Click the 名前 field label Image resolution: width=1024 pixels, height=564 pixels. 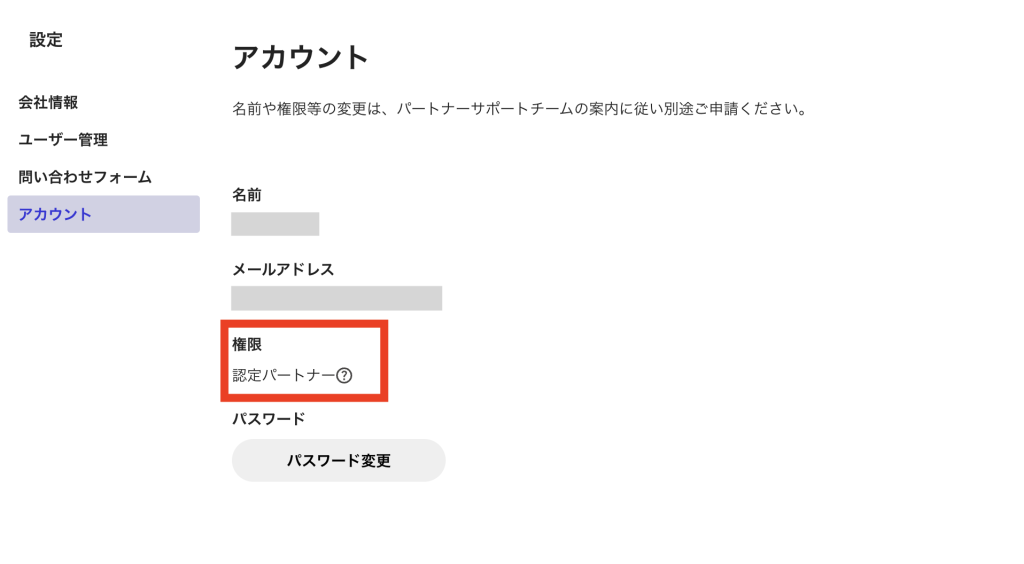coord(247,194)
